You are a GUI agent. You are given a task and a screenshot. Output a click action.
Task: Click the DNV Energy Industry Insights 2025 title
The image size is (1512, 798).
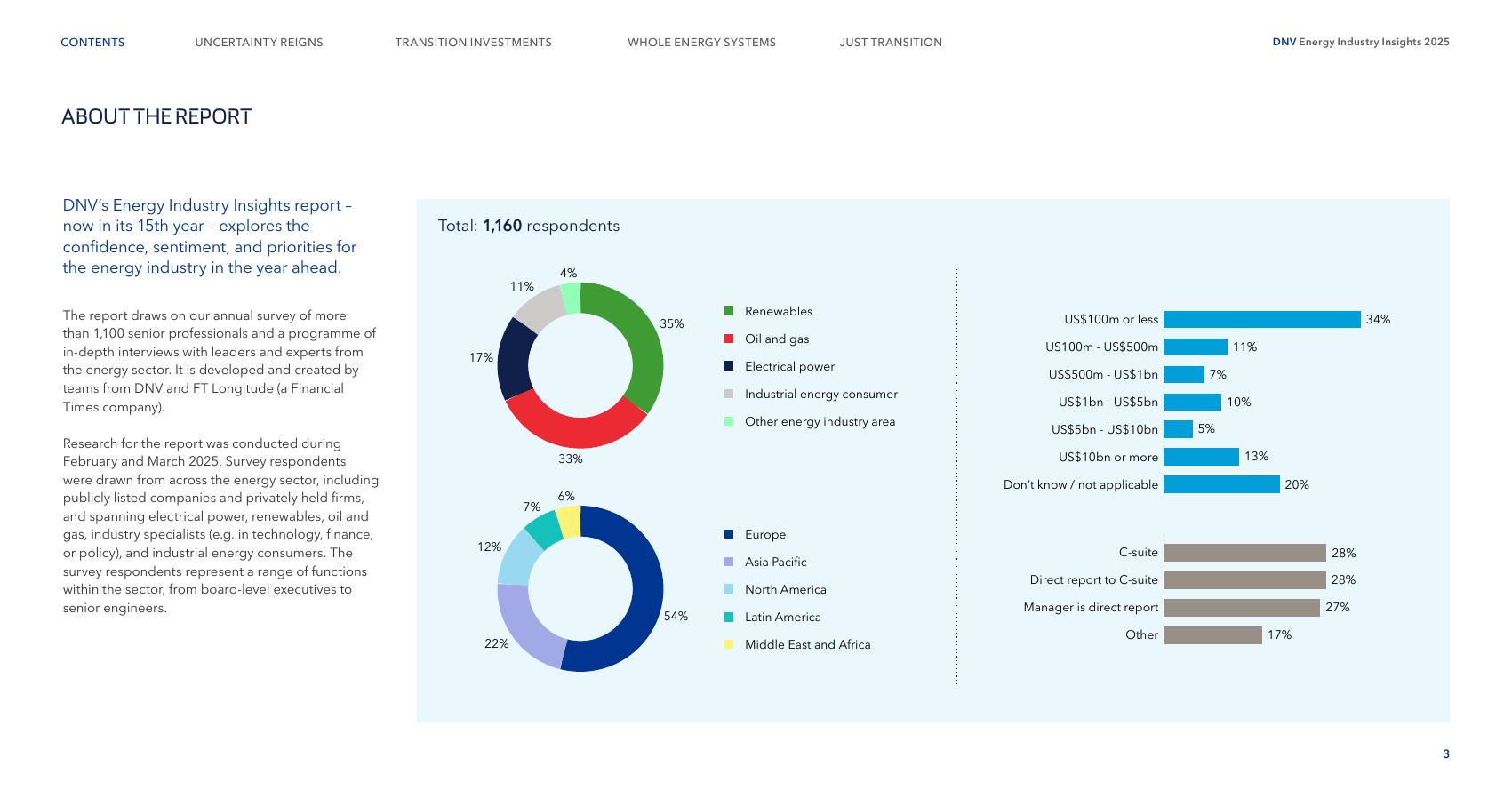(x=1360, y=42)
